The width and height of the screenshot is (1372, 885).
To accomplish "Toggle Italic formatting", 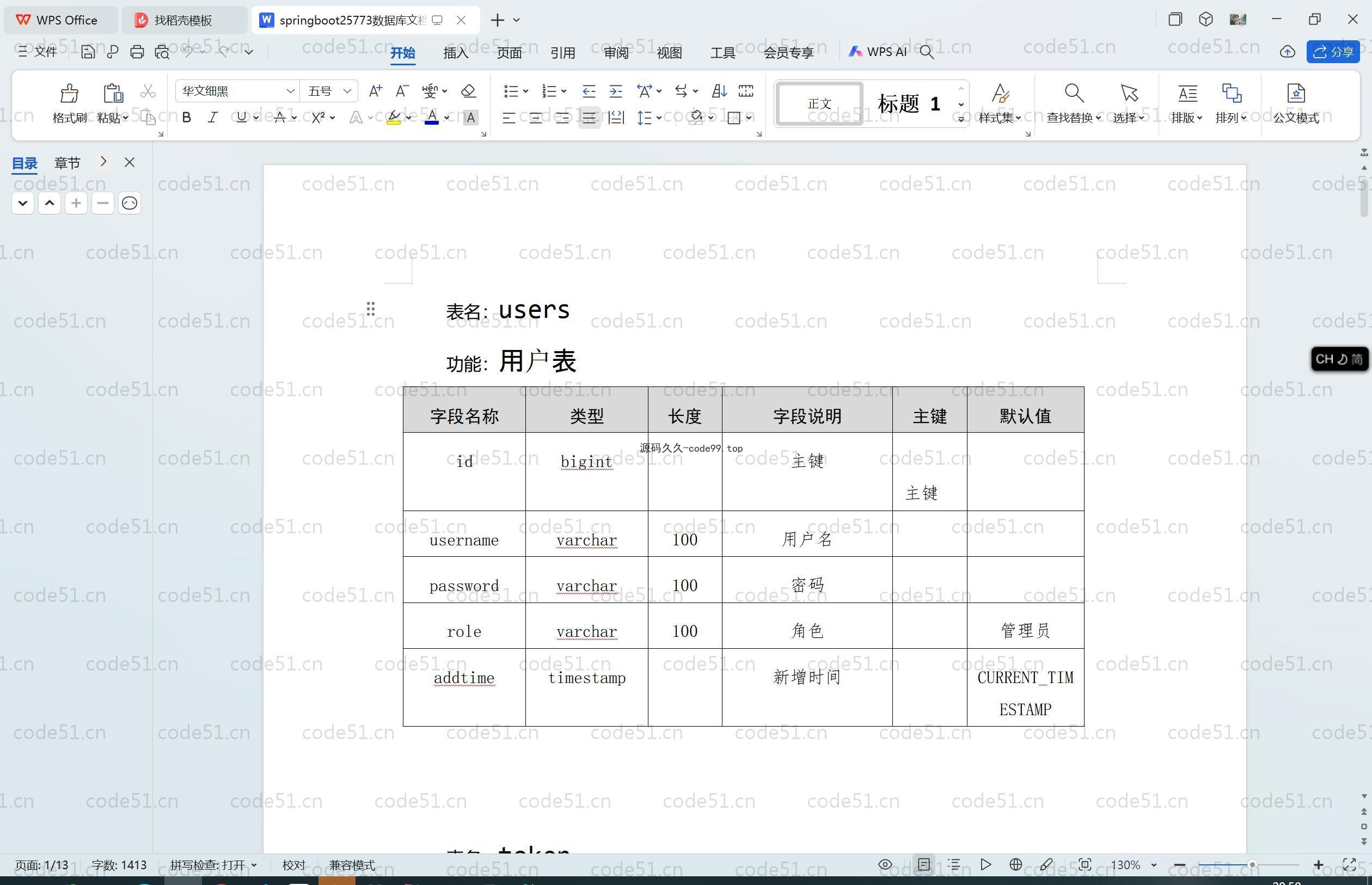I will pyautogui.click(x=213, y=118).
